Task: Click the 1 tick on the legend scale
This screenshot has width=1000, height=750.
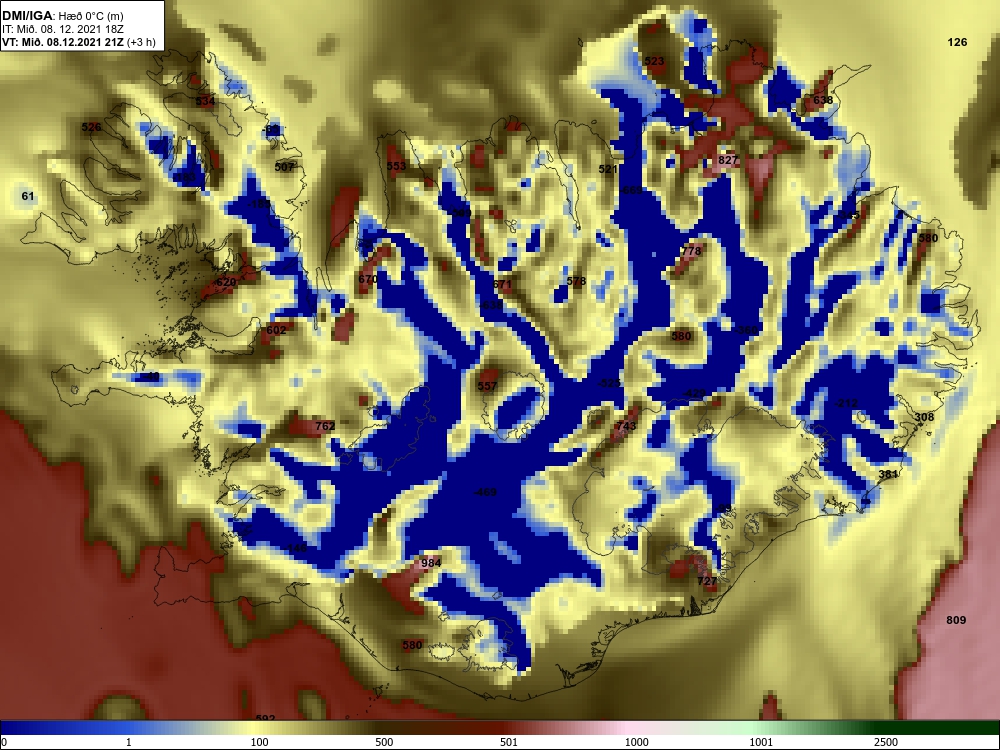Action: (129, 742)
